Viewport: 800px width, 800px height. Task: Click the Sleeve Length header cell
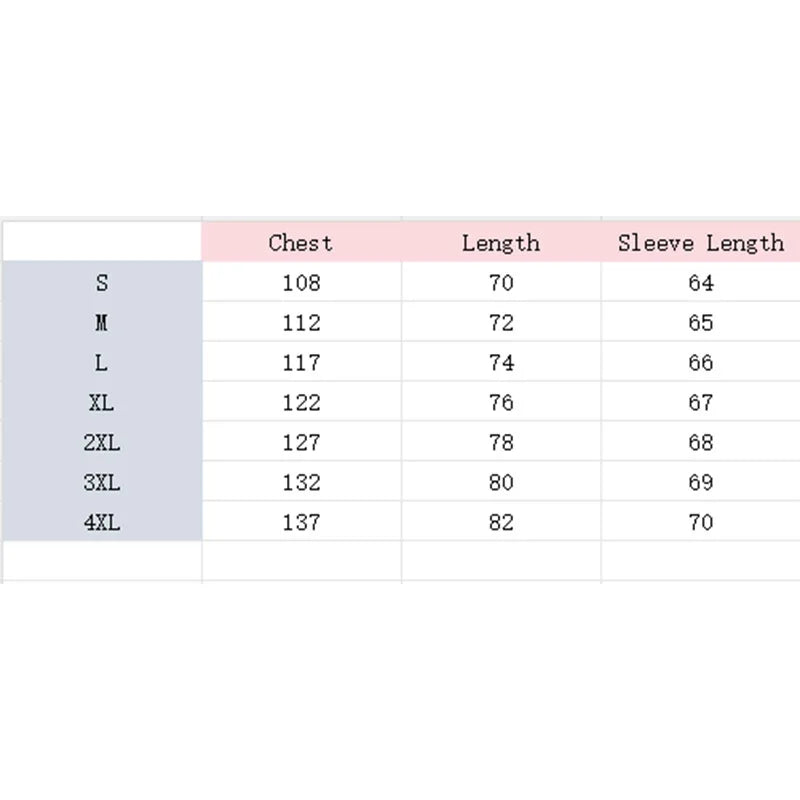(x=700, y=242)
